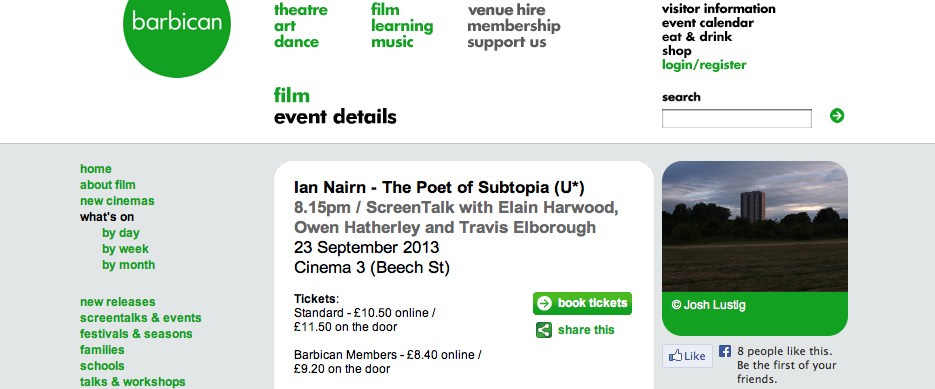
Task: Click the support us link
Action: pyautogui.click(x=506, y=42)
